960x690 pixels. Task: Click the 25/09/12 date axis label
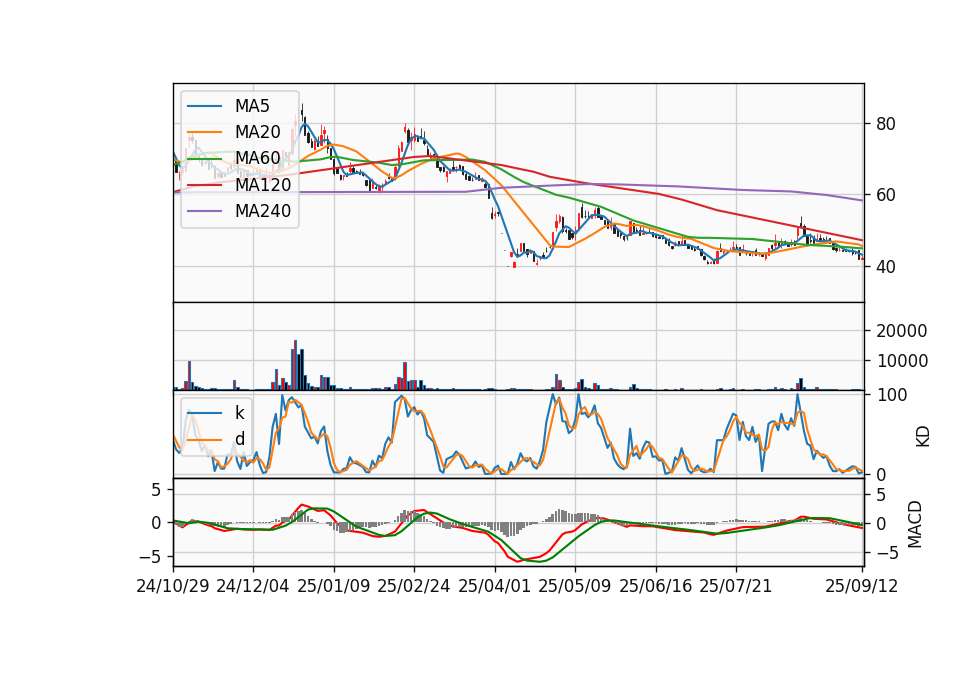[862, 586]
